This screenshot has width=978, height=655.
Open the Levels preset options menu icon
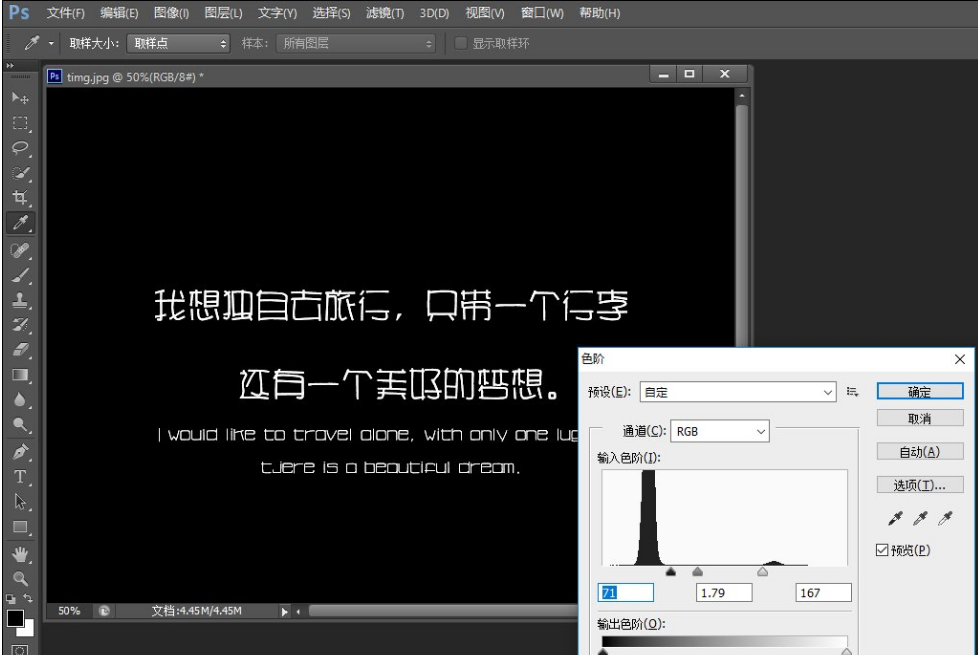853,392
